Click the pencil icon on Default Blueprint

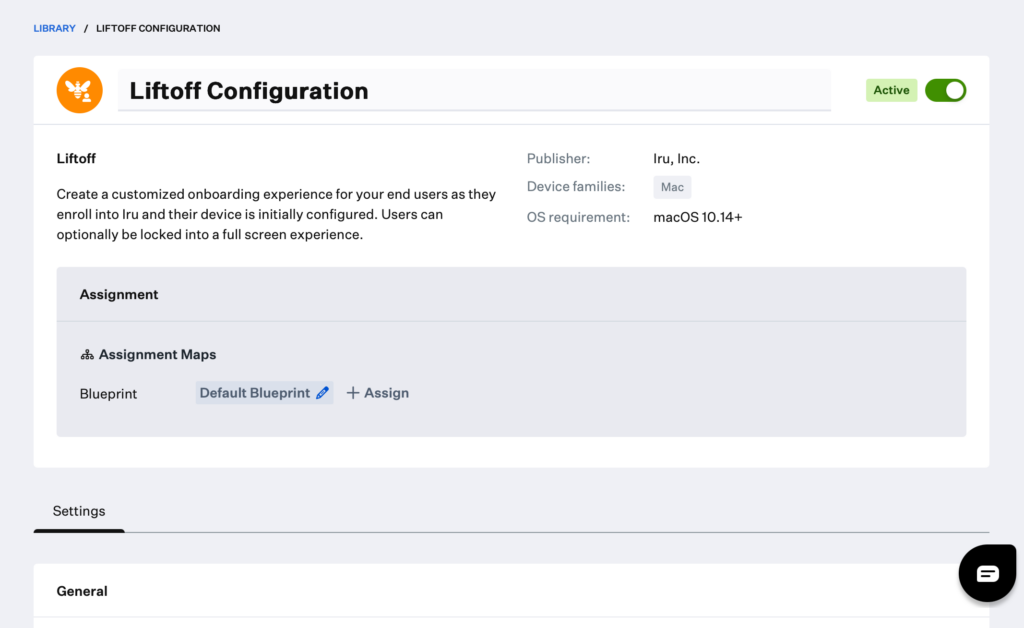322,393
